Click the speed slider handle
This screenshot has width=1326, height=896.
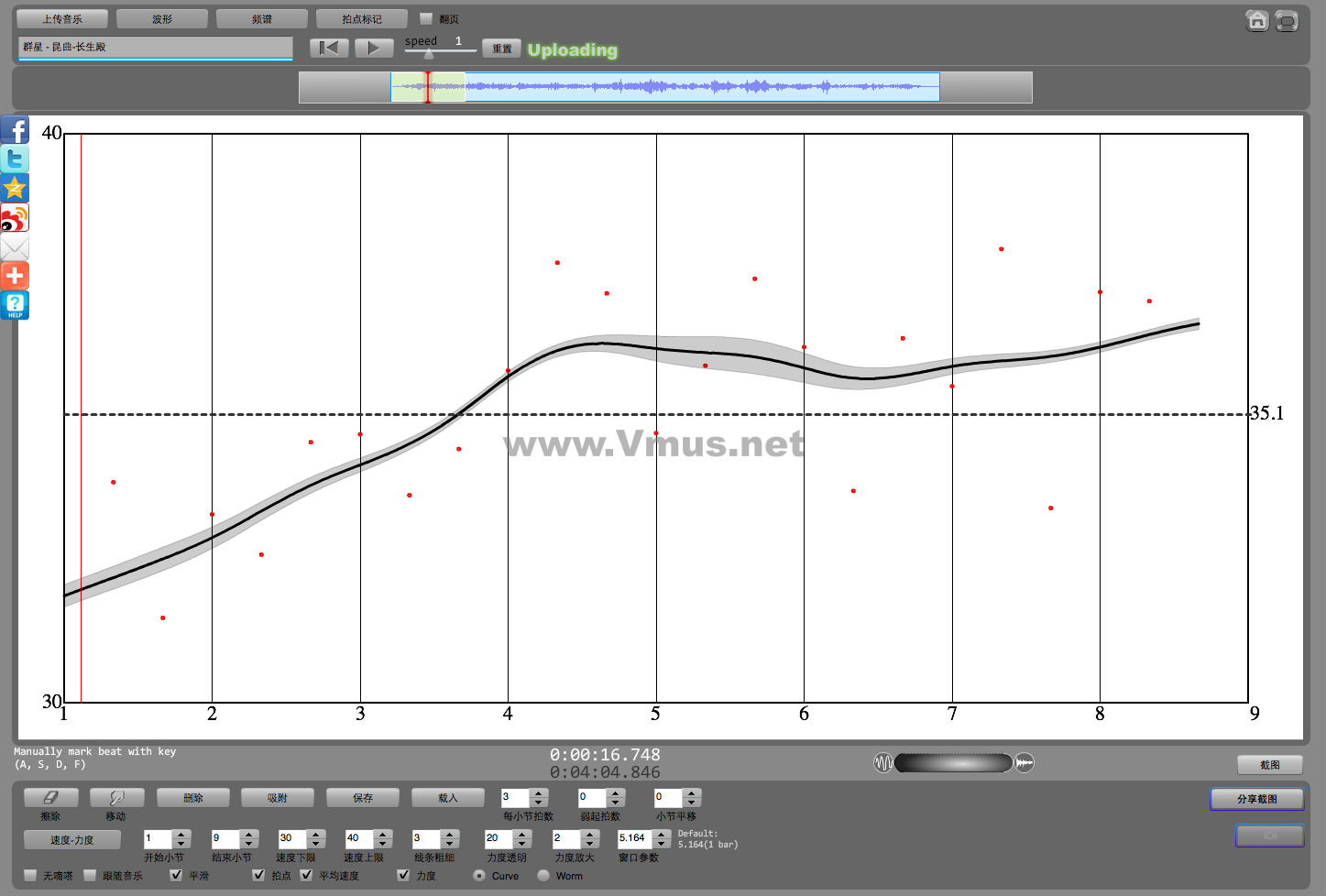point(429,54)
